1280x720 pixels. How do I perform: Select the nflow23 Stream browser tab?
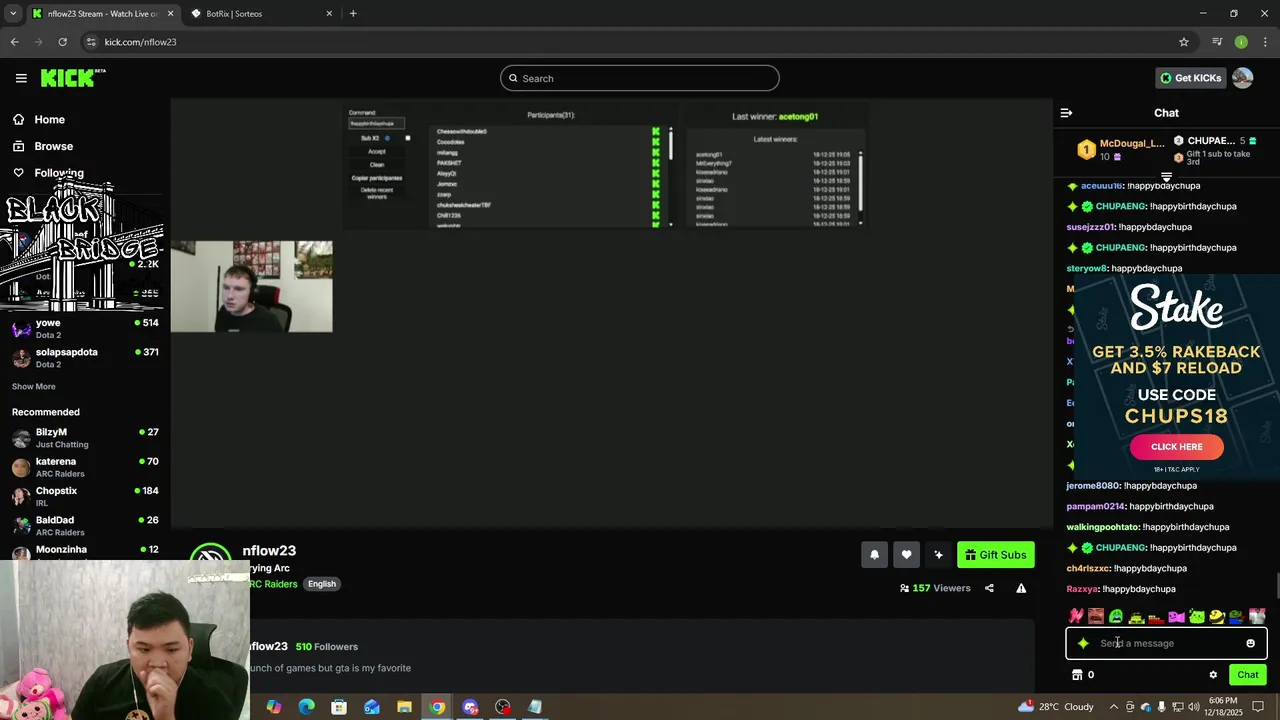click(102, 13)
